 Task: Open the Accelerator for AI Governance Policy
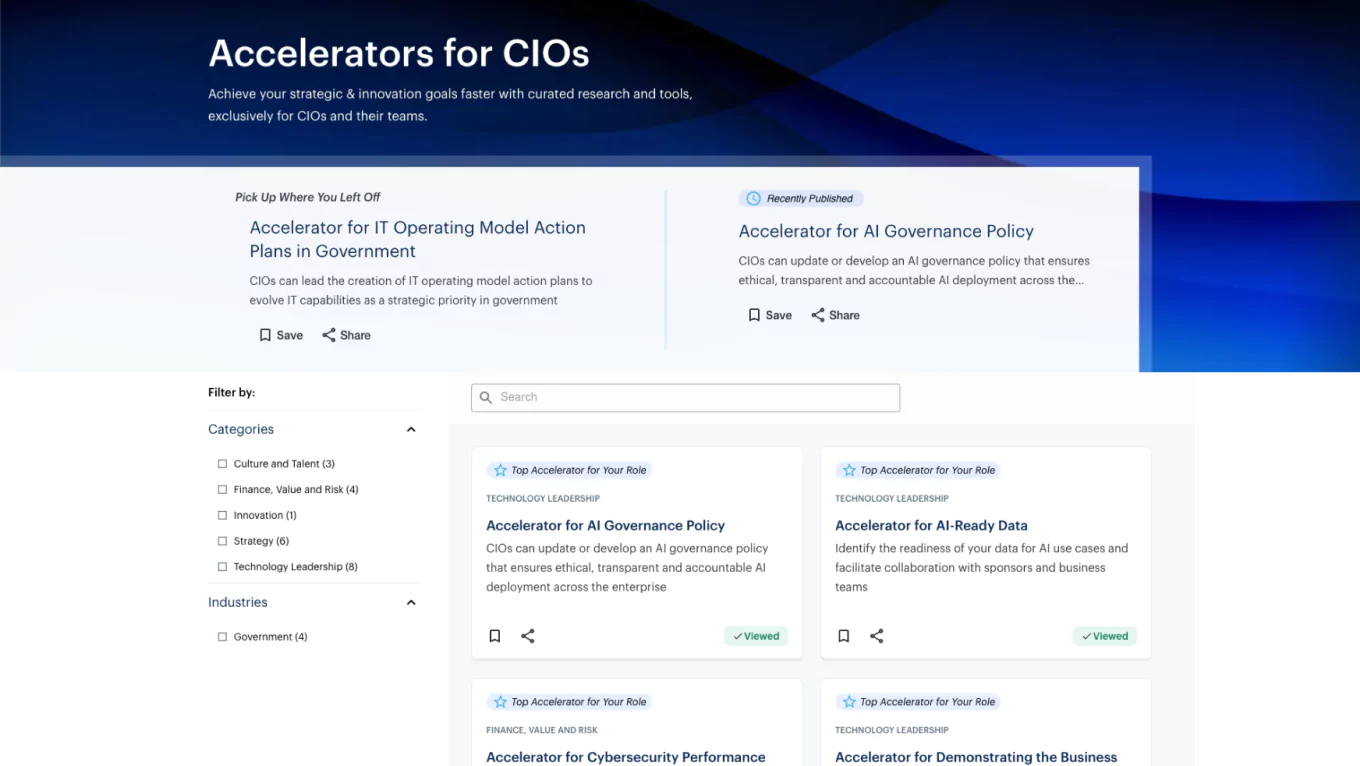(605, 525)
